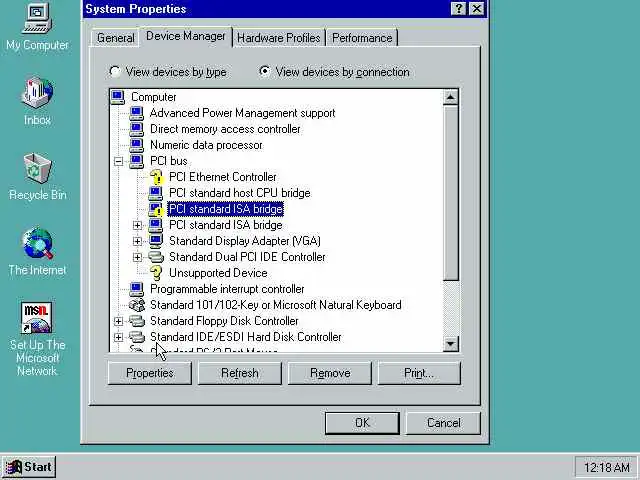
Task: Select PCI standard host CPU bridge entry
Action: click(x=240, y=193)
